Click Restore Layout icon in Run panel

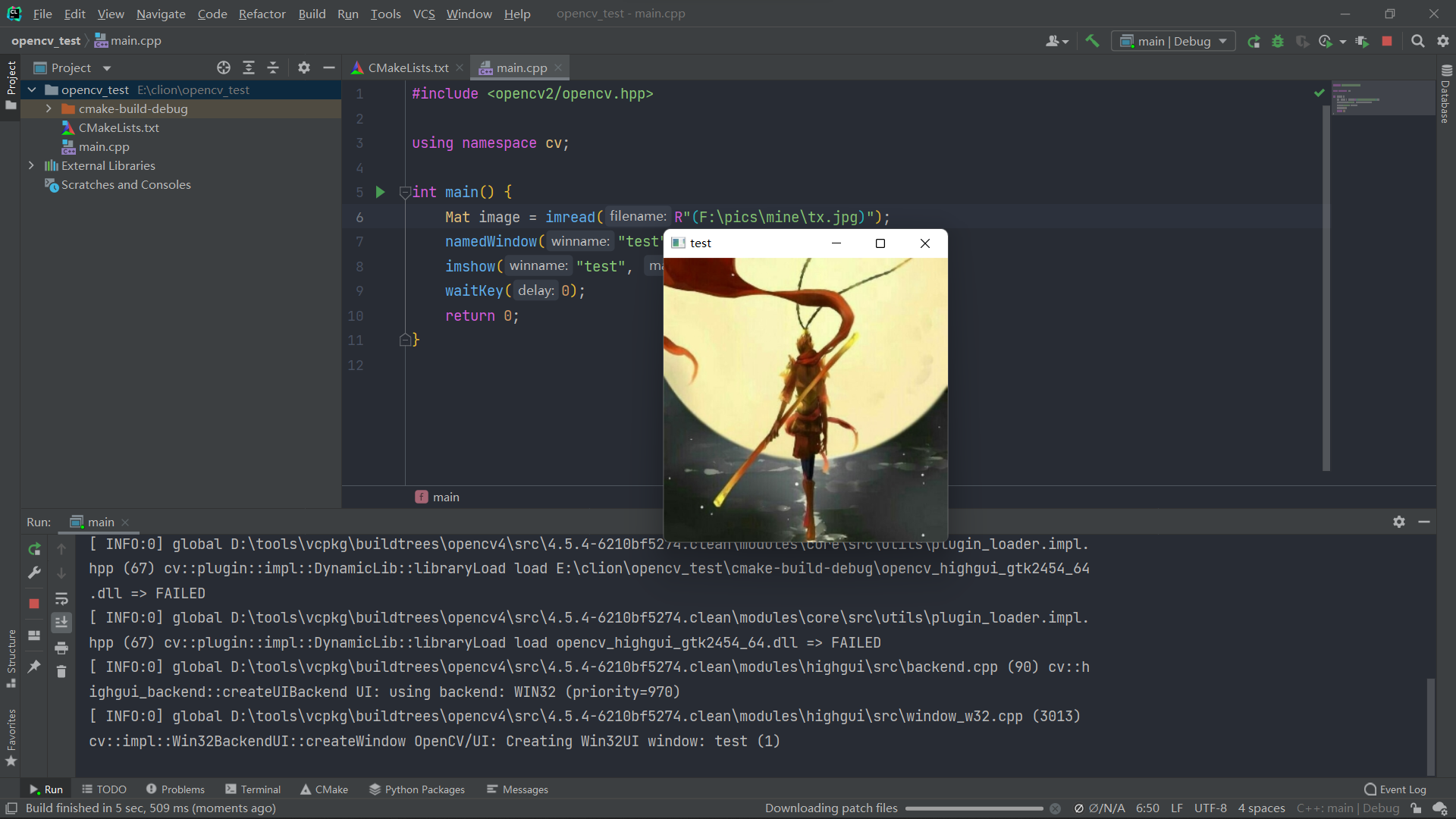34,635
